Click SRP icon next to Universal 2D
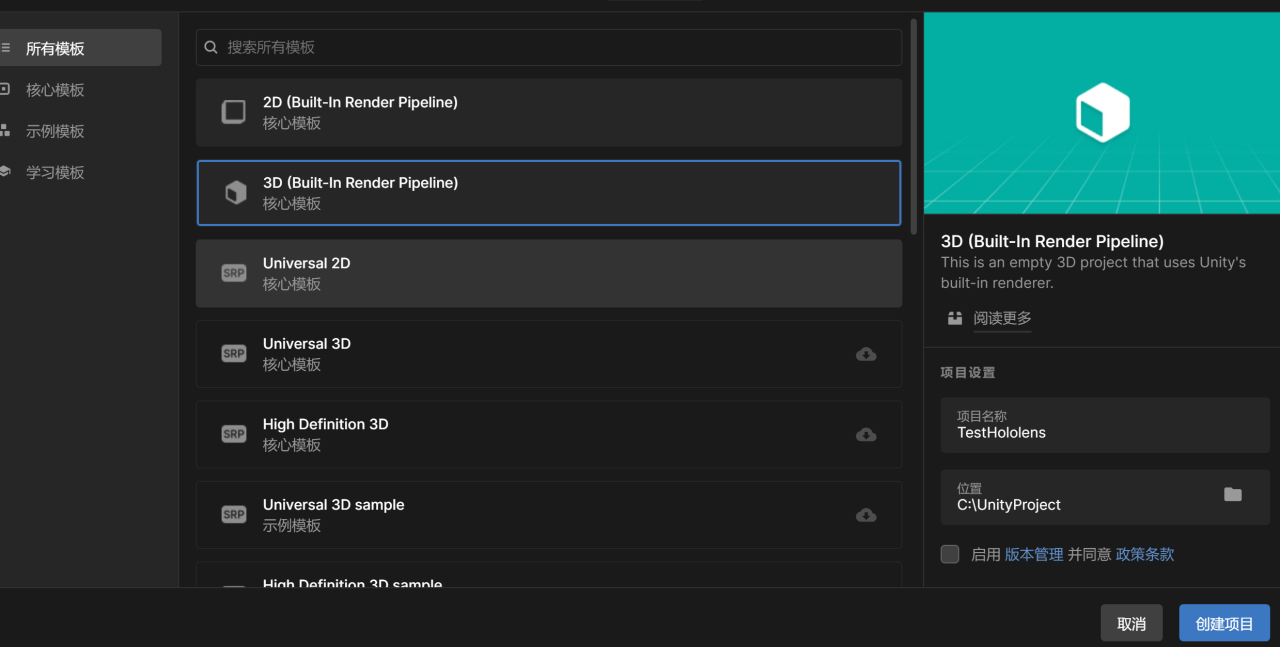1280x647 pixels. coord(234,273)
